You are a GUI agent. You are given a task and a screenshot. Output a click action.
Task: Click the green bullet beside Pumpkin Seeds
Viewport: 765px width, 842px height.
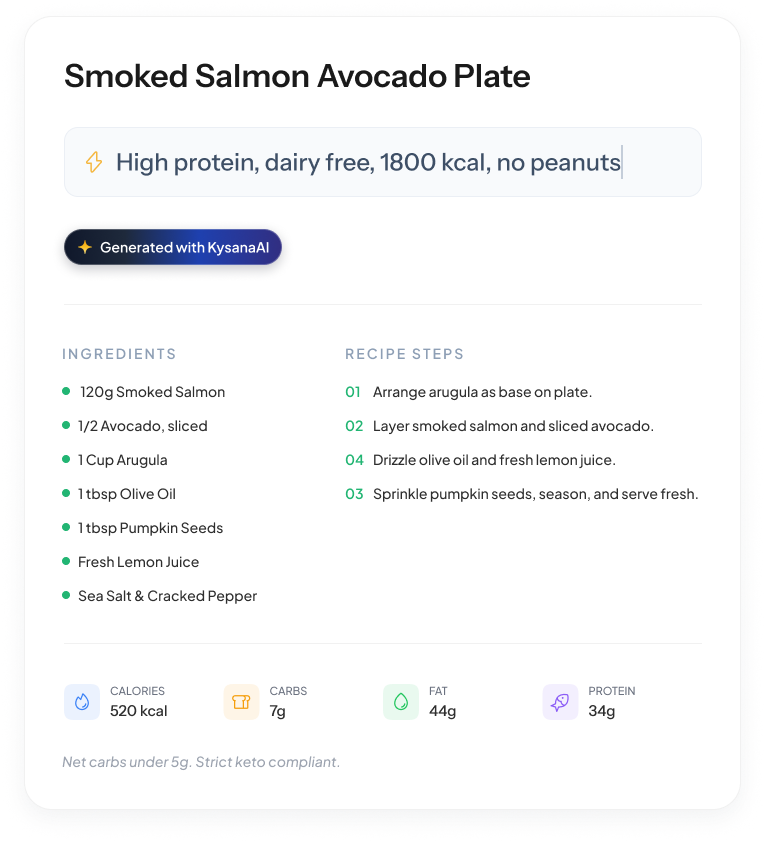coord(66,528)
